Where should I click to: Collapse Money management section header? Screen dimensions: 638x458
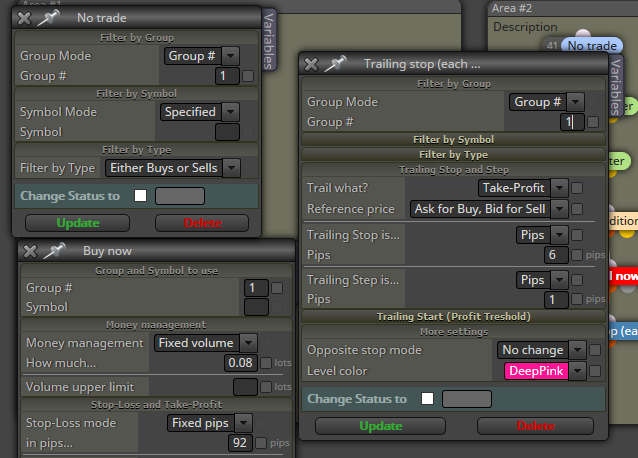156,325
